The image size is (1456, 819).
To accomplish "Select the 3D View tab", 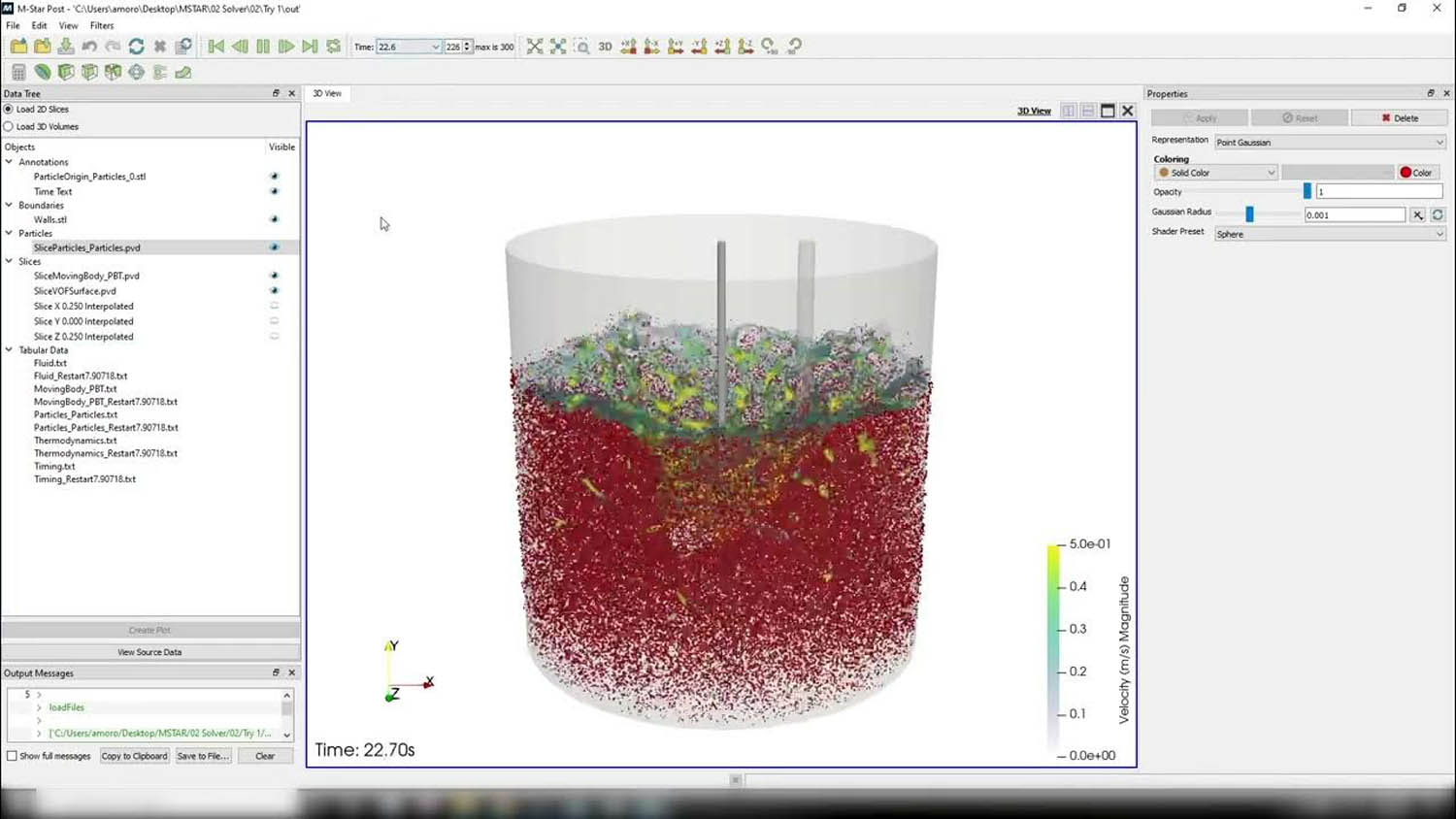I will pos(327,93).
